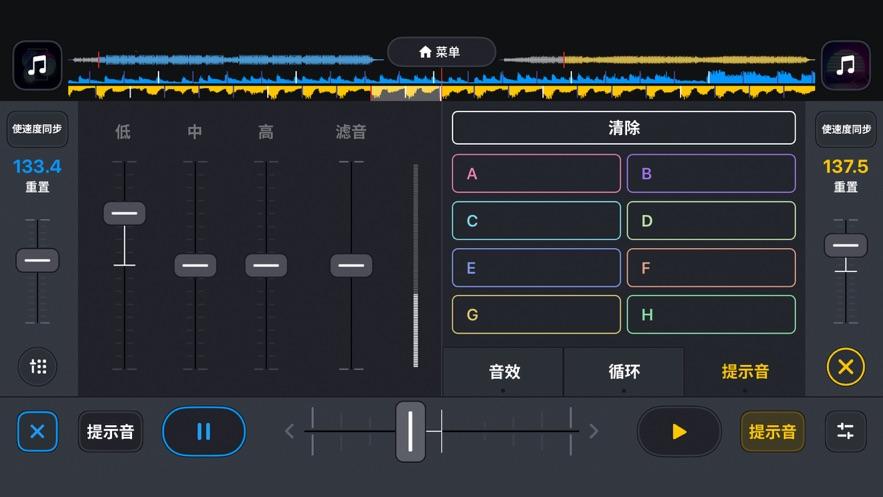Open the mixer settings sliders icon
Screen dimensions: 883x497
[x=845, y=432]
